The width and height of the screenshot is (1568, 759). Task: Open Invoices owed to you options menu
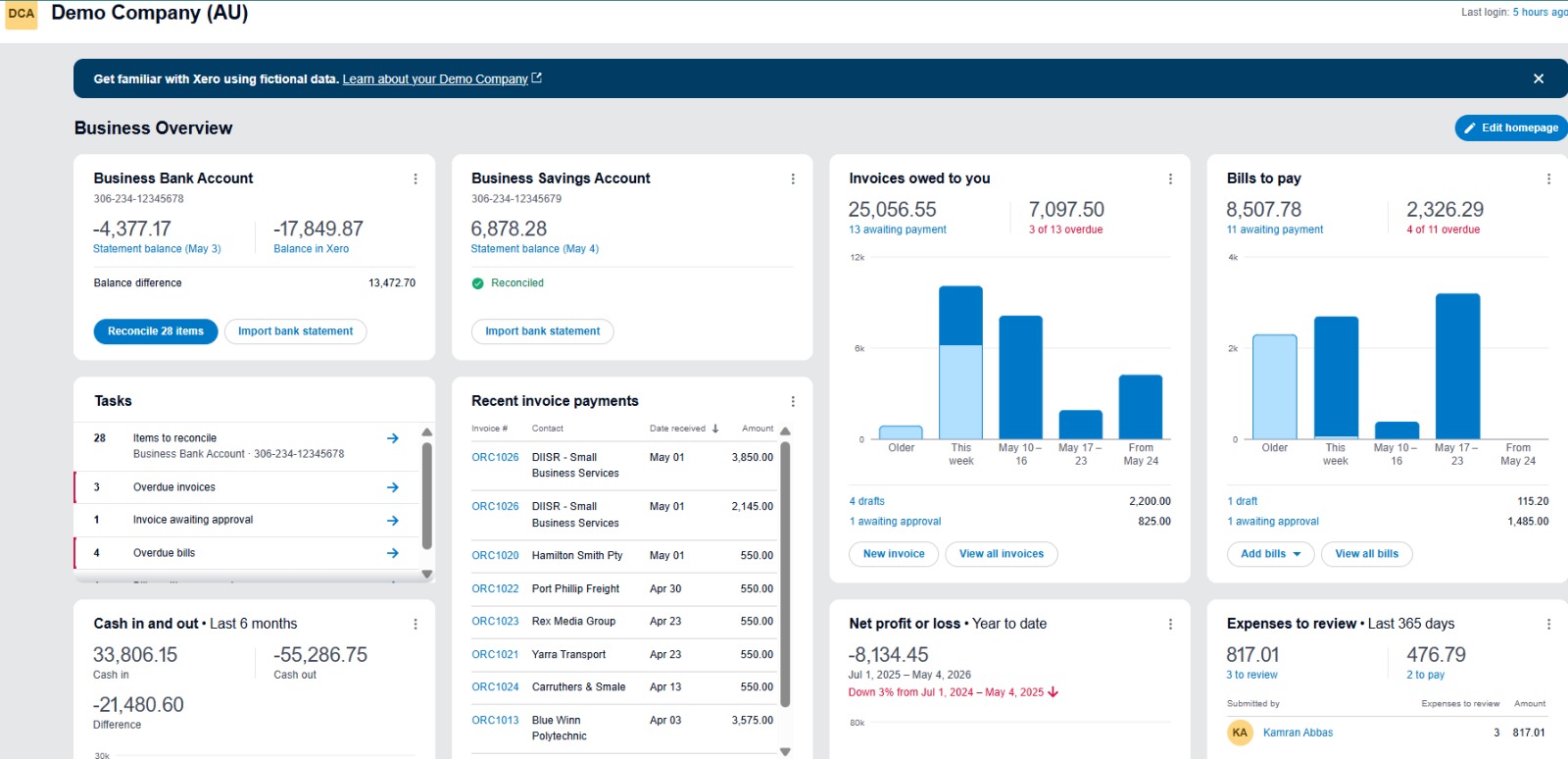pyautogui.click(x=1170, y=178)
